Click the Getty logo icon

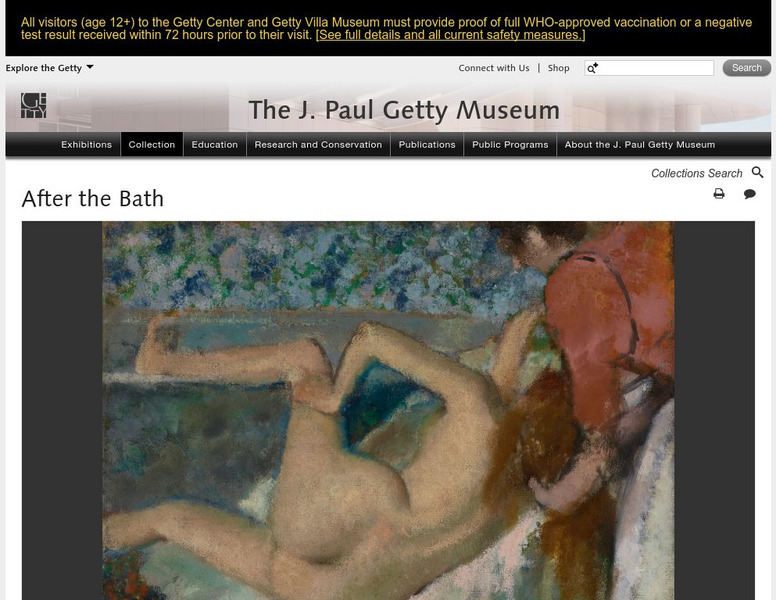34,105
